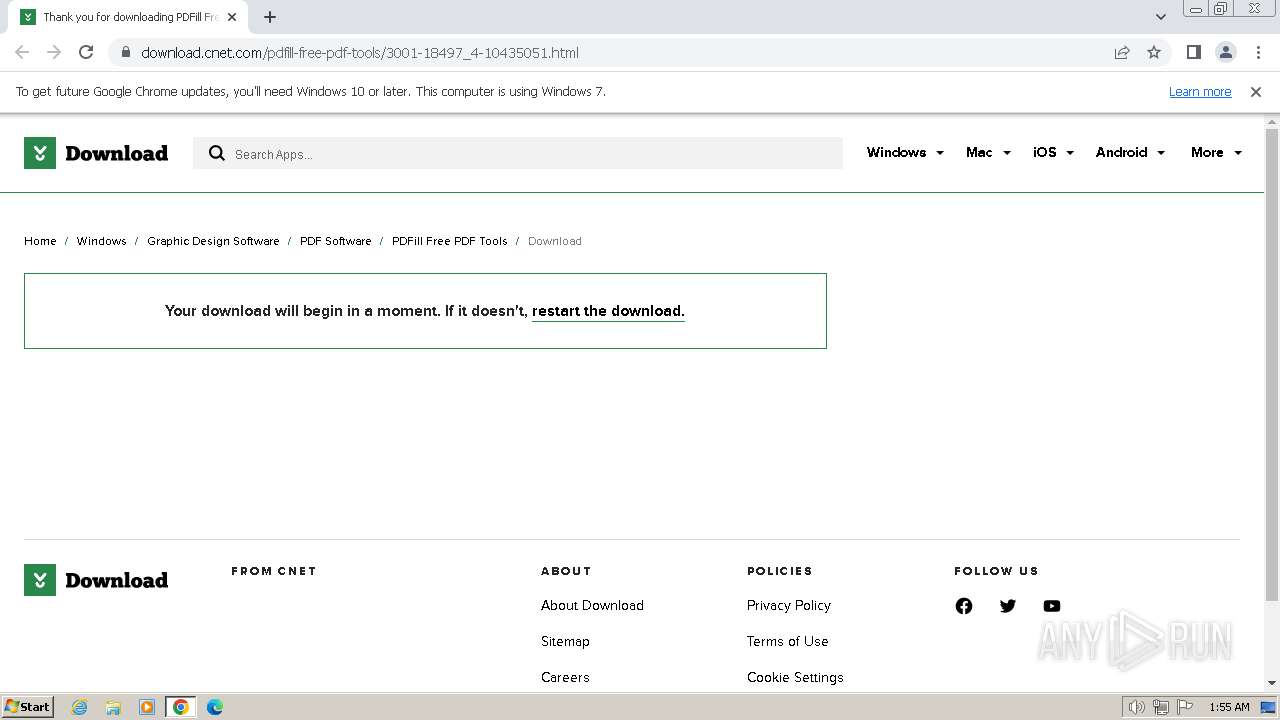Open About Download footer link
1280x720 pixels.
point(592,605)
